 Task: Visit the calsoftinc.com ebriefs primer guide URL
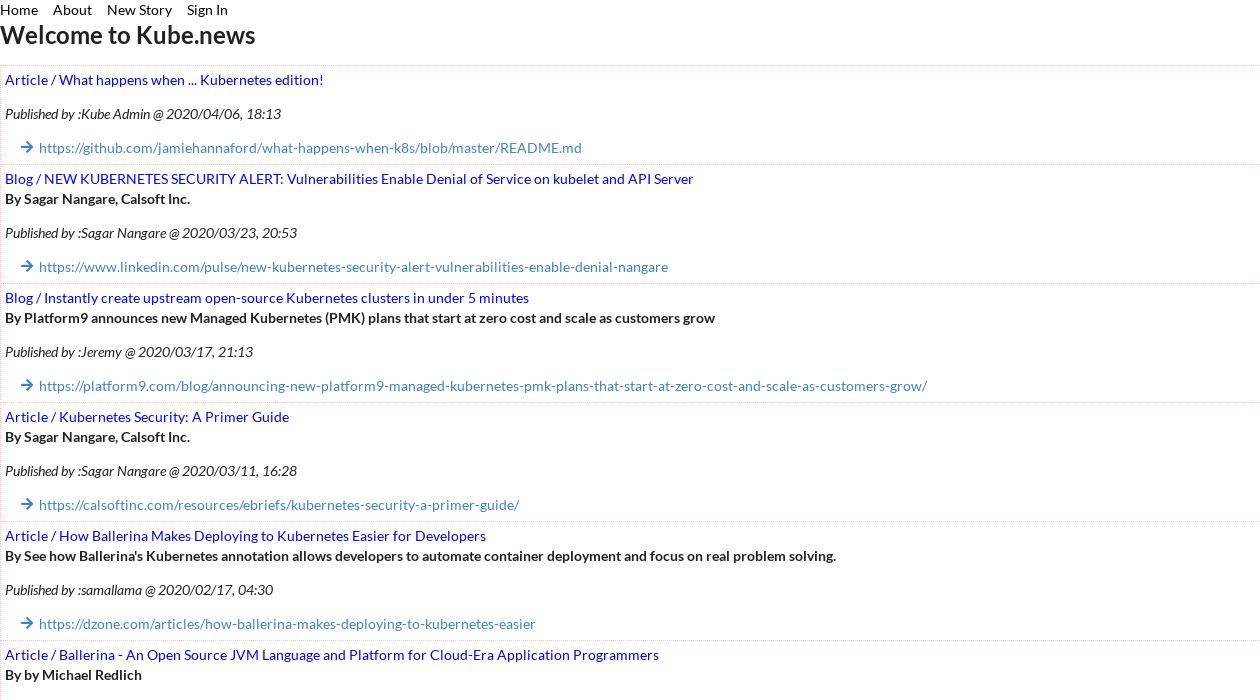[x=279, y=505]
